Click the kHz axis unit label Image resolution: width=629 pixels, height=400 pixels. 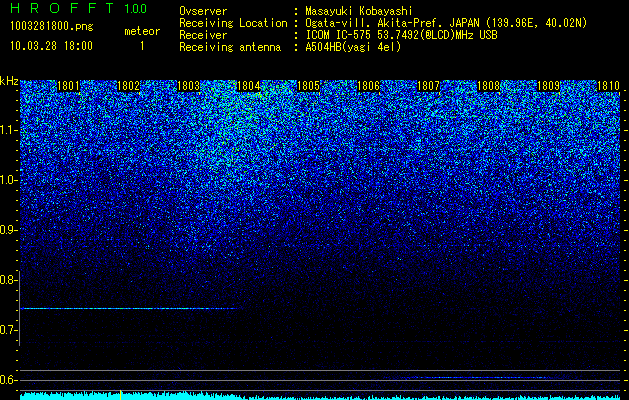[x=9, y=81]
